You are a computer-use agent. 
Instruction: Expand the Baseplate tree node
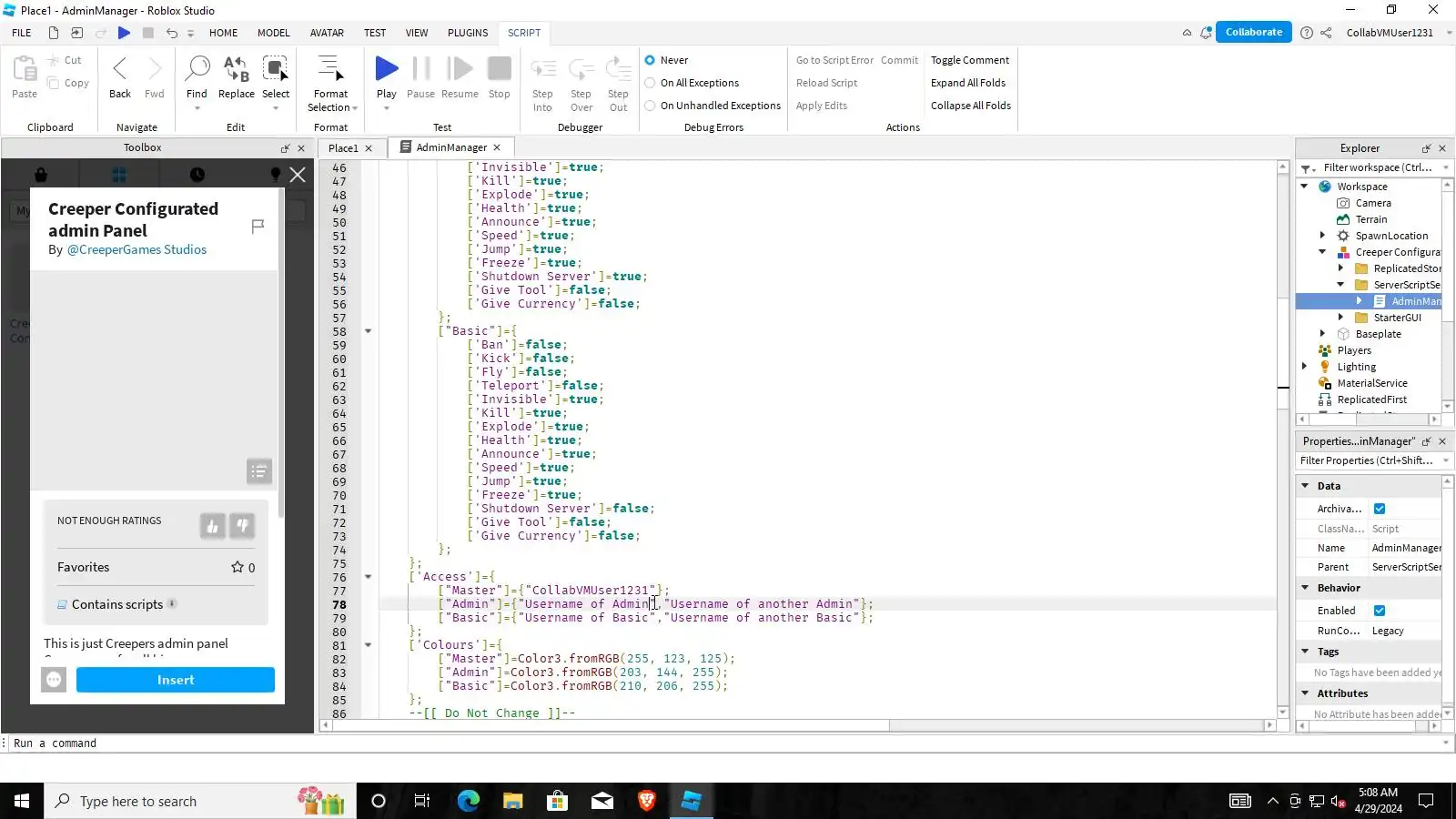[1323, 334]
